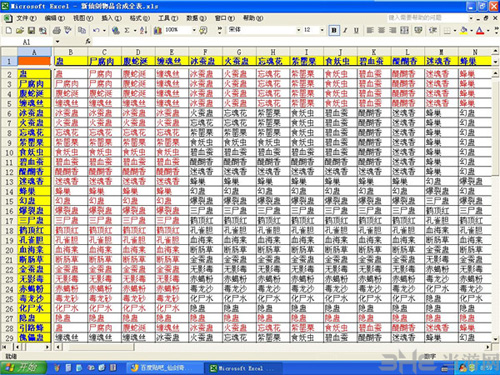Toggle Underline formatting button
The height and width of the screenshot is (375, 500).
pos(356,30)
